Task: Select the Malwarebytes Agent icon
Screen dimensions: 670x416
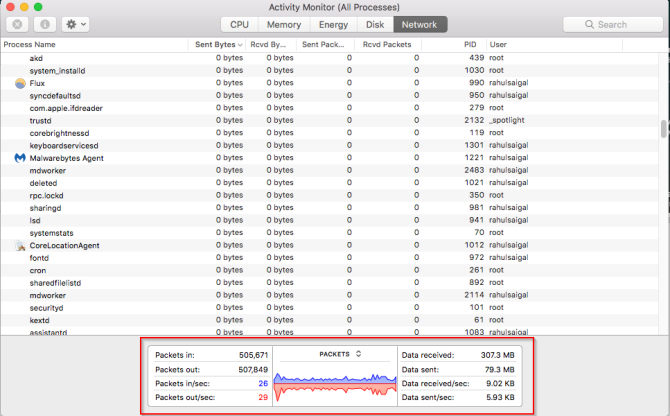Action: click(x=20, y=158)
